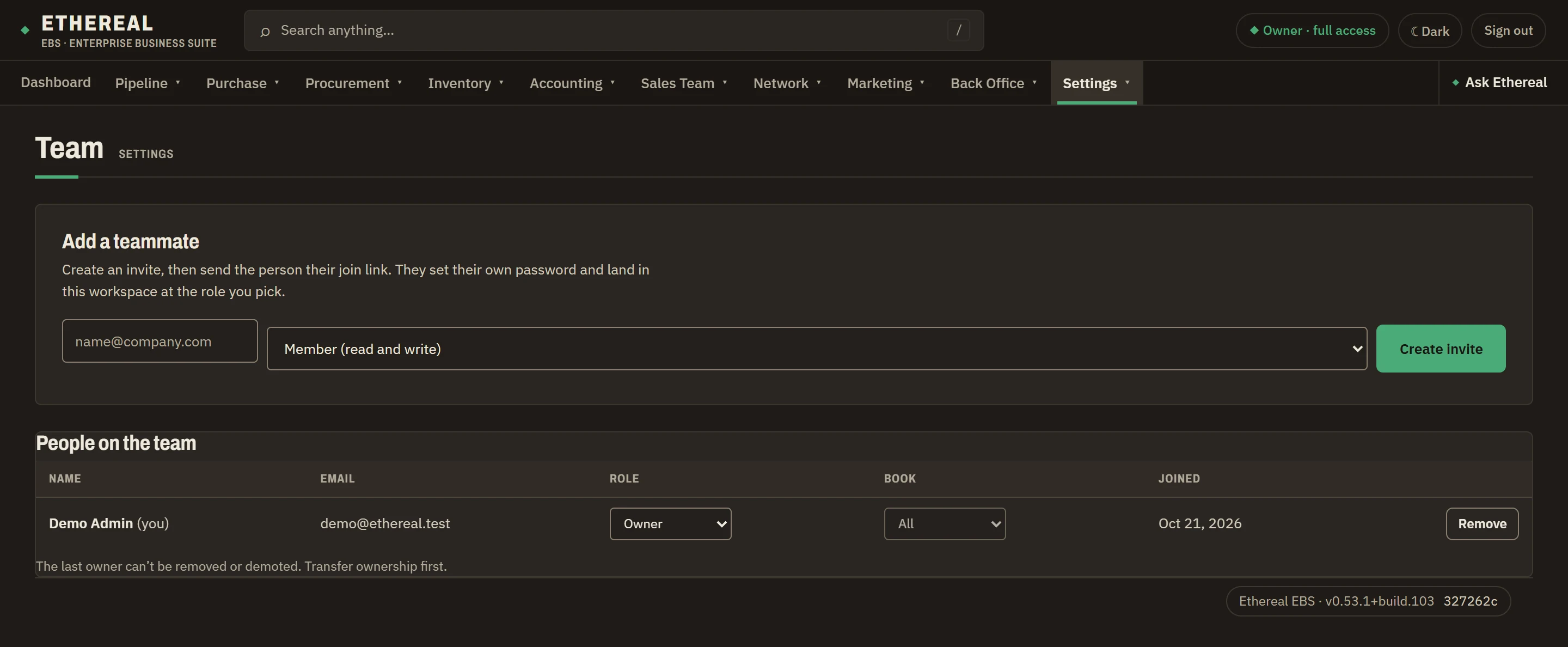The image size is (1568, 647).
Task: Open the All book dropdown for Demo Admin
Action: (944, 523)
